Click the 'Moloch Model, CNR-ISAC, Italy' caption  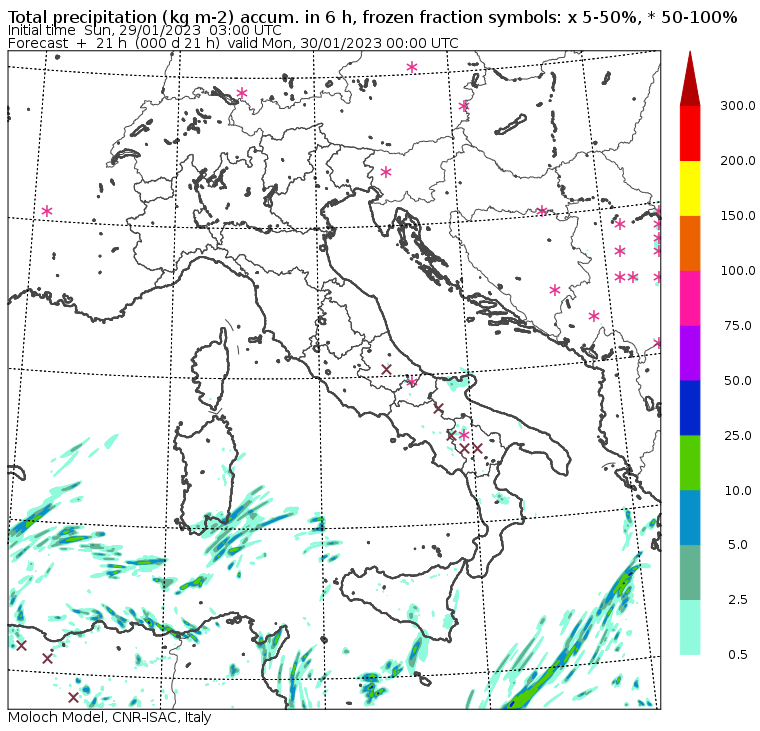(x=110, y=717)
